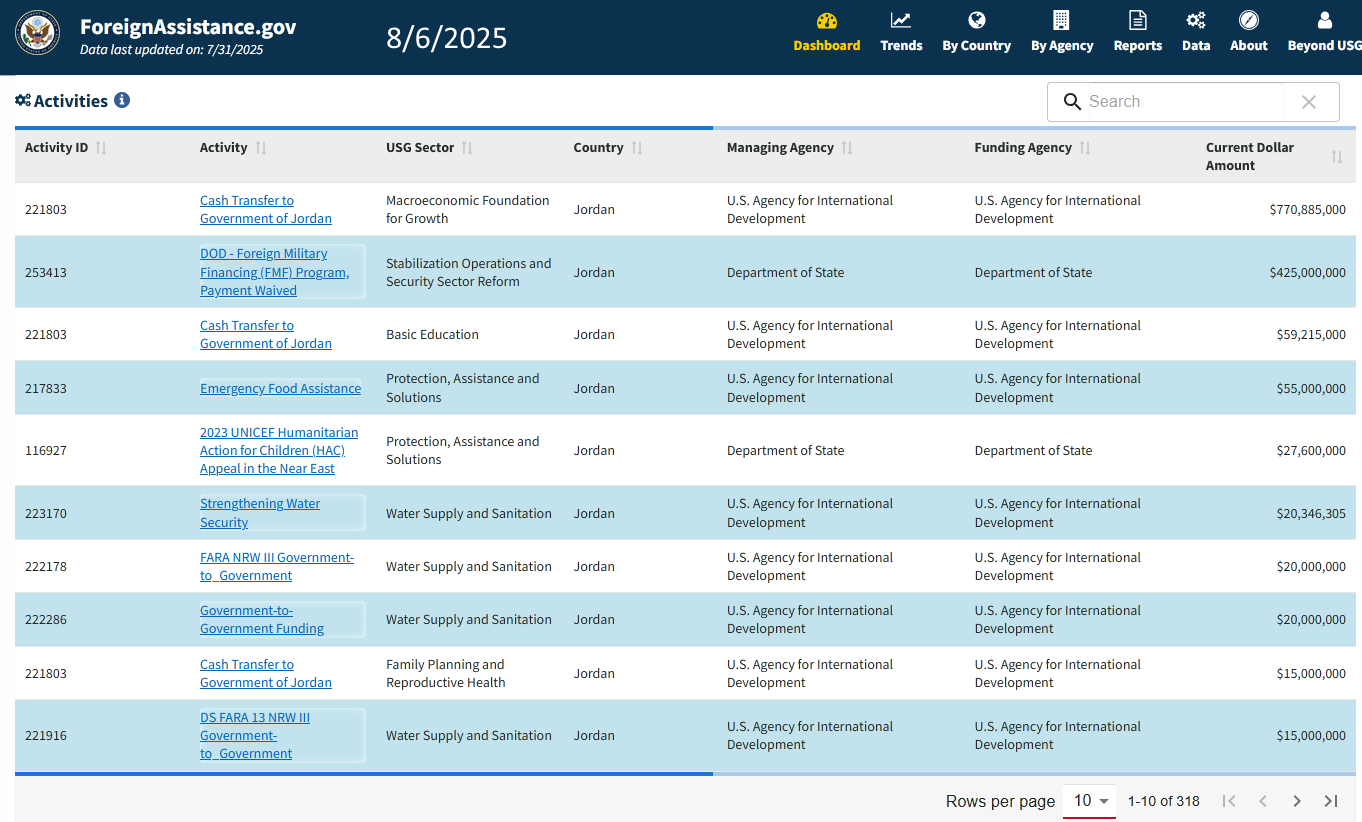Click the Current Dollar Amount header text
The height and width of the screenshot is (822, 1362).
click(1250, 157)
